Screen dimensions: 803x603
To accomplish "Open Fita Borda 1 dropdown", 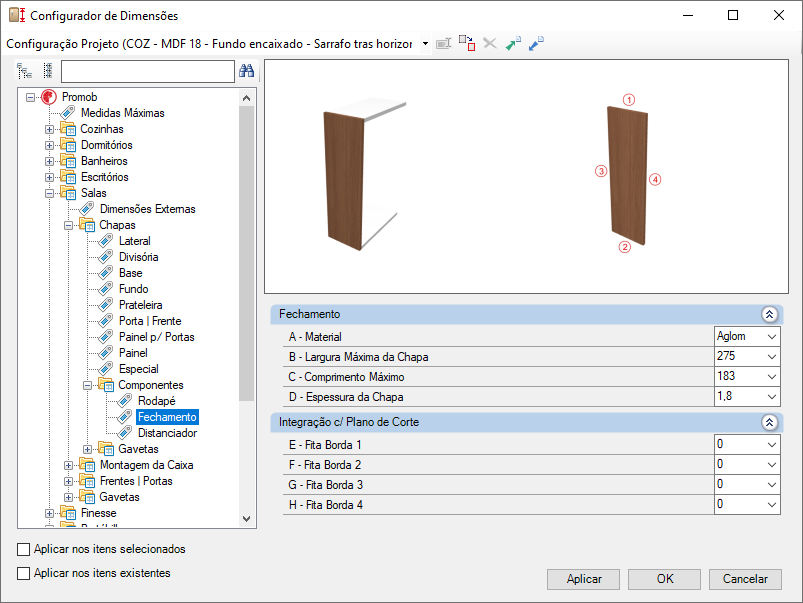I will 772,445.
